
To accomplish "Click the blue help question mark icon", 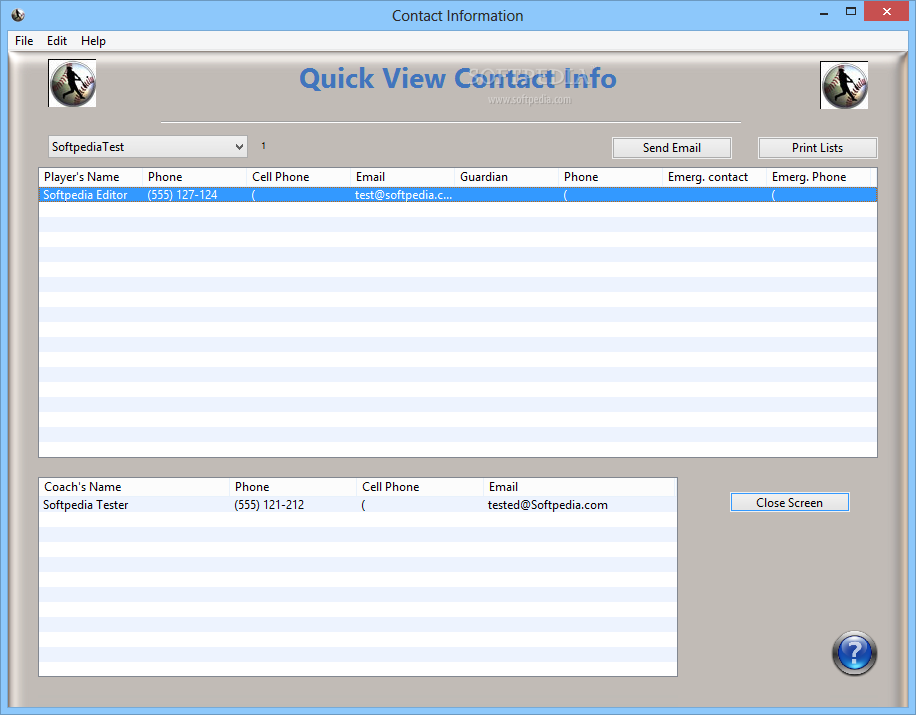I will [x=854, y=652].
